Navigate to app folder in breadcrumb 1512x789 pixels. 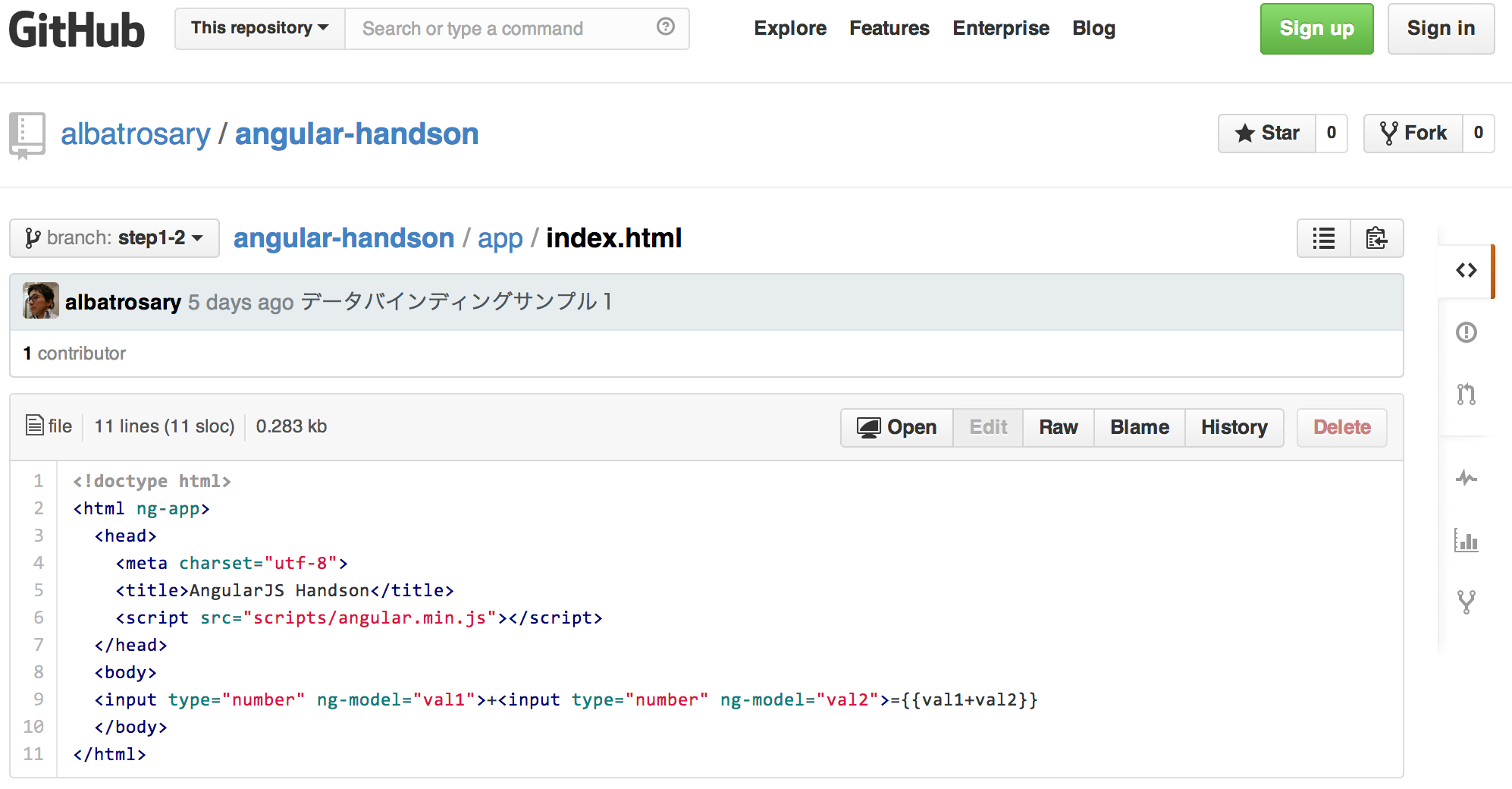500,239
